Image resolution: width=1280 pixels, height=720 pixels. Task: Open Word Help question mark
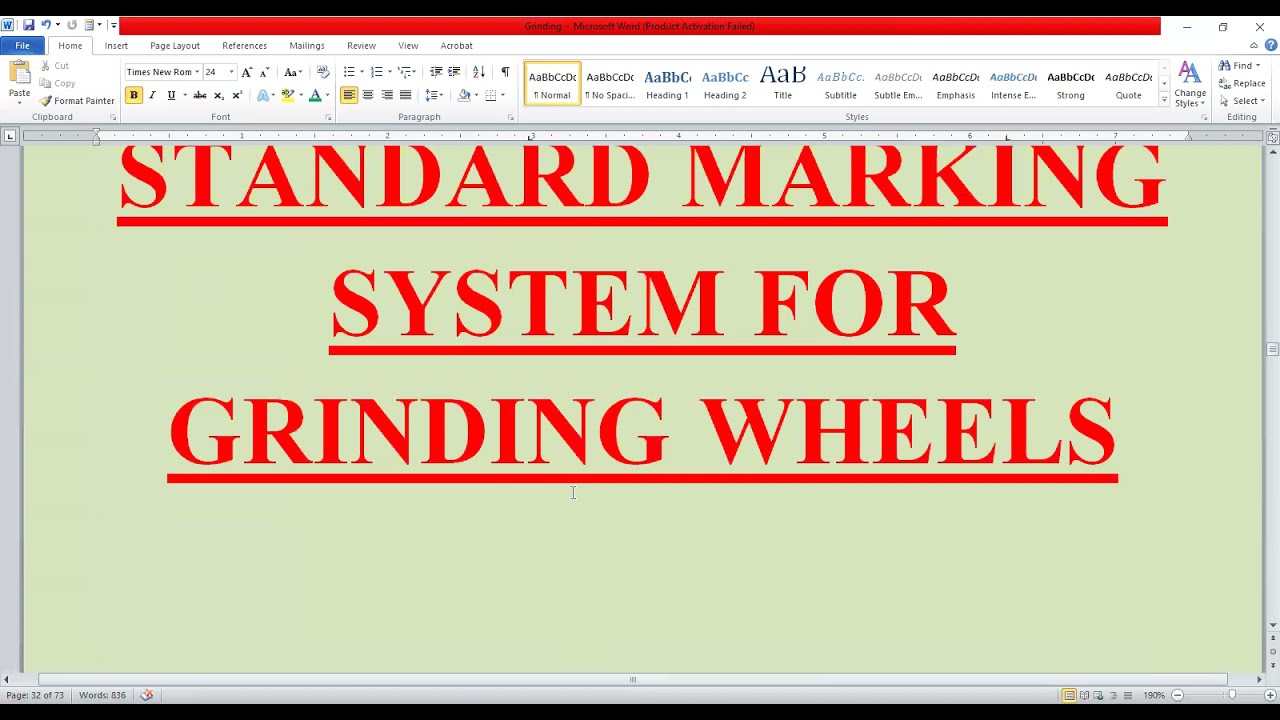coord(1272,45)
